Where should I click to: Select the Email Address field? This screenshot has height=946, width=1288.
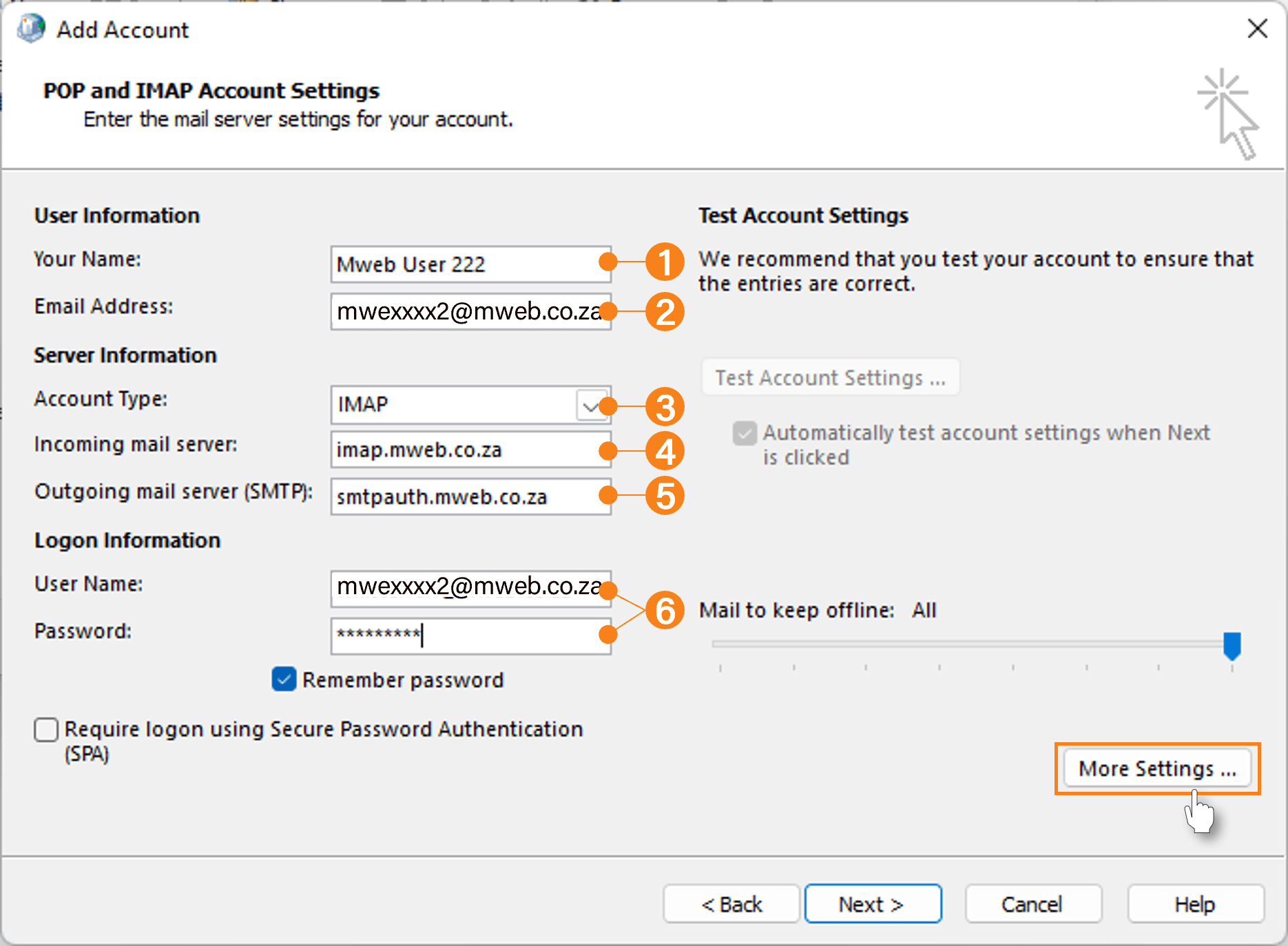point(470,311)
